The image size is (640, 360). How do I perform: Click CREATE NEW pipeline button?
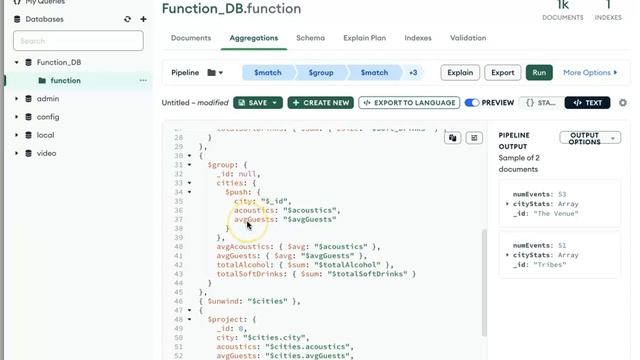[321, 103]
